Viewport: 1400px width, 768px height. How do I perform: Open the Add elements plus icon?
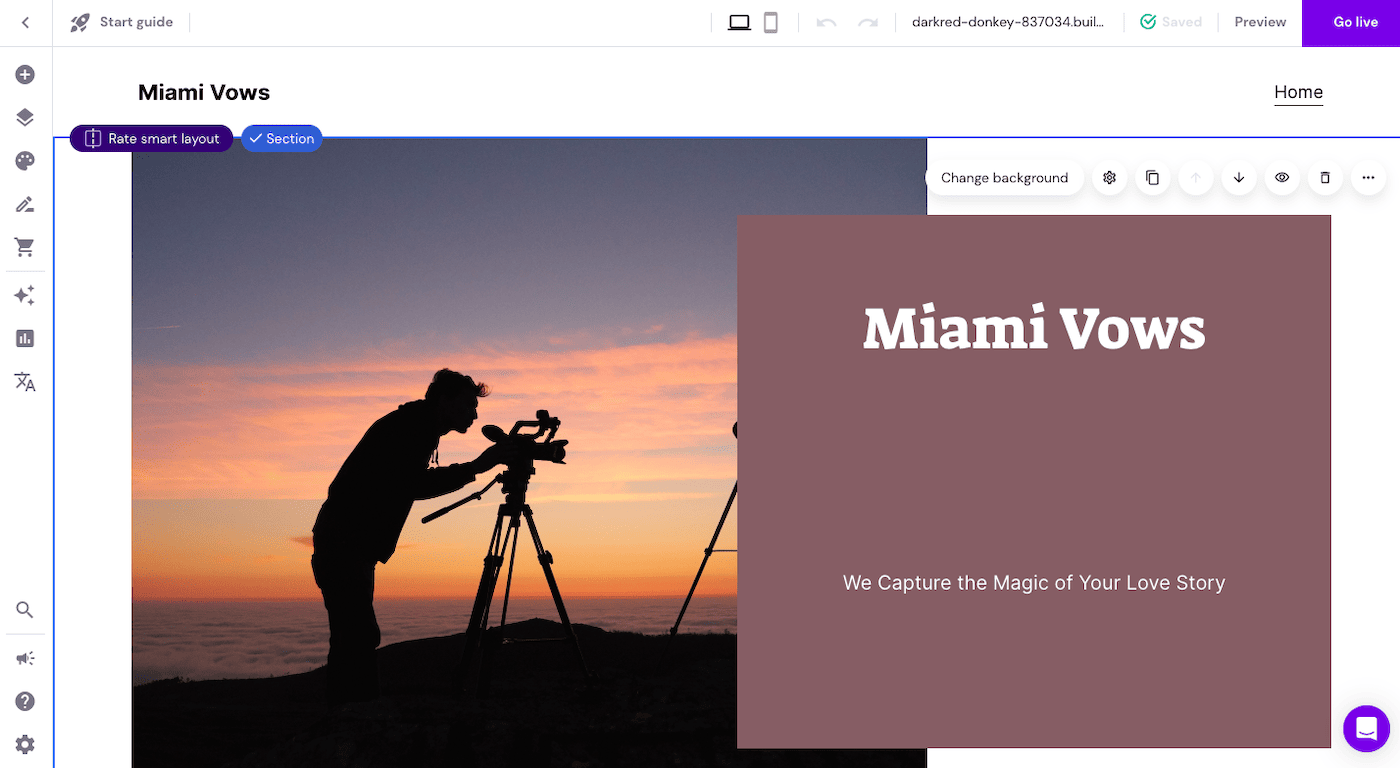coord(25,75)
